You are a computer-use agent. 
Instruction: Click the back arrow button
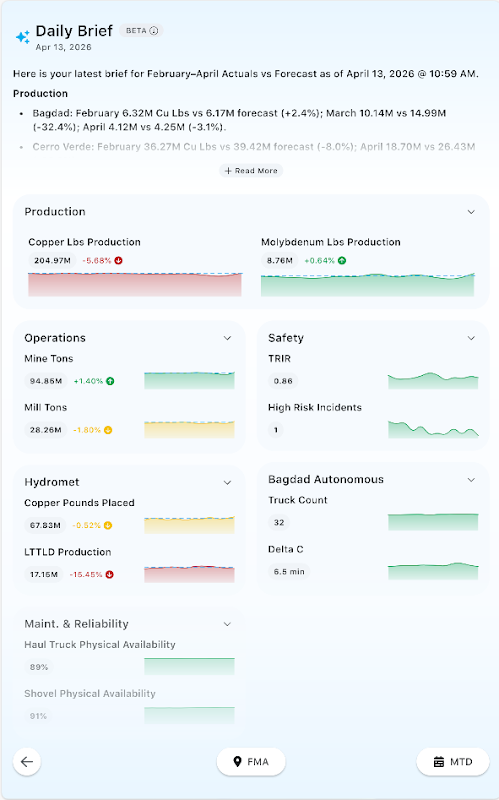coord(27,762)
